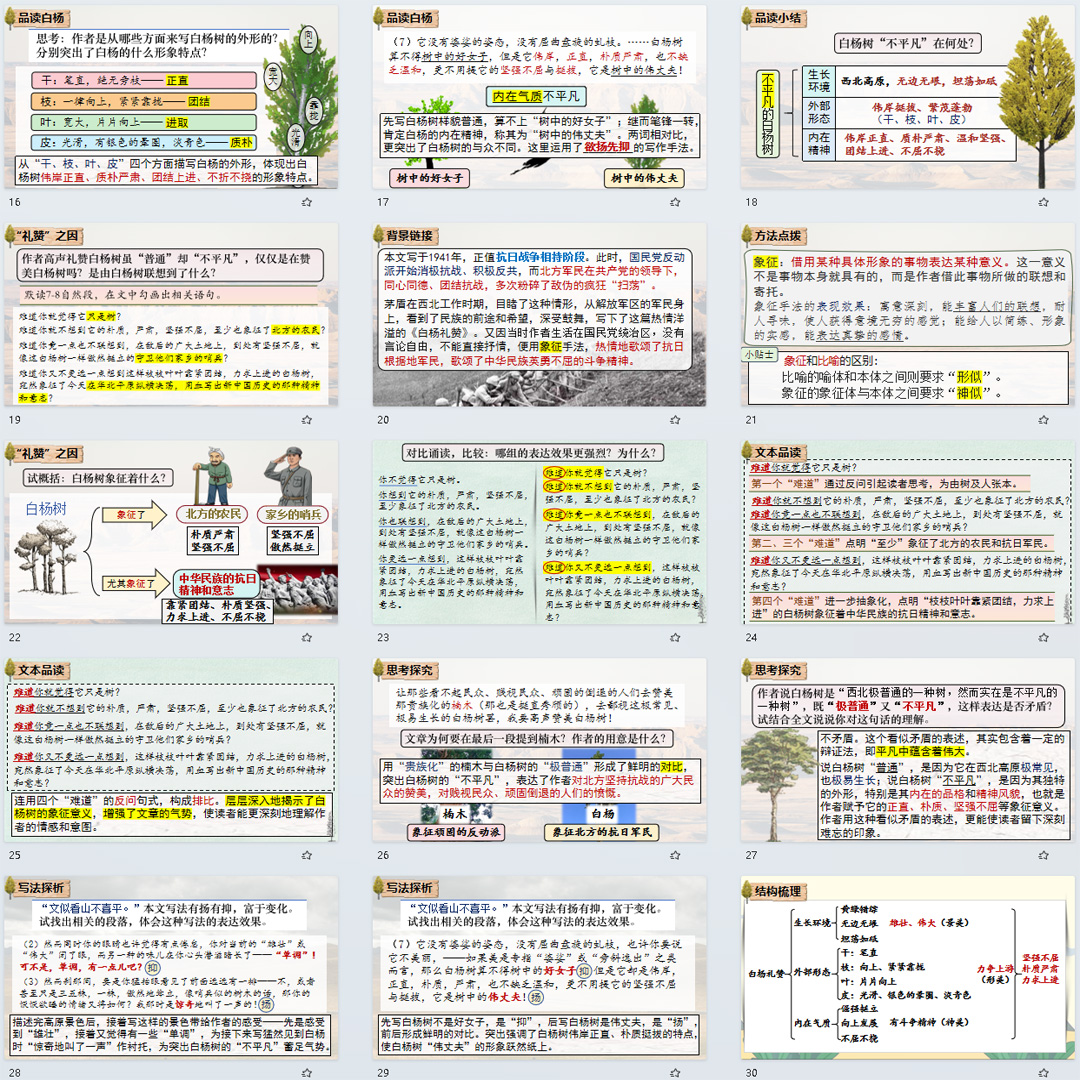Click the animation star icon under slide 21
The height and width of the screenshot is (1080, 1080).
coord(1043,419)
